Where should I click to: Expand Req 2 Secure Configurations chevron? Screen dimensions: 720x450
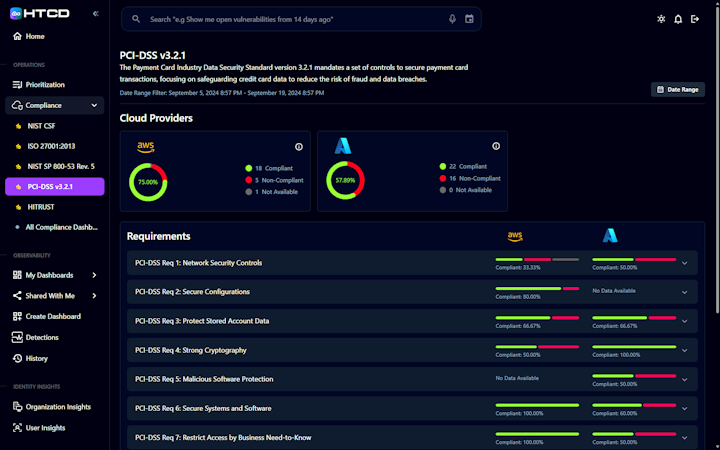tap(684, 292)
